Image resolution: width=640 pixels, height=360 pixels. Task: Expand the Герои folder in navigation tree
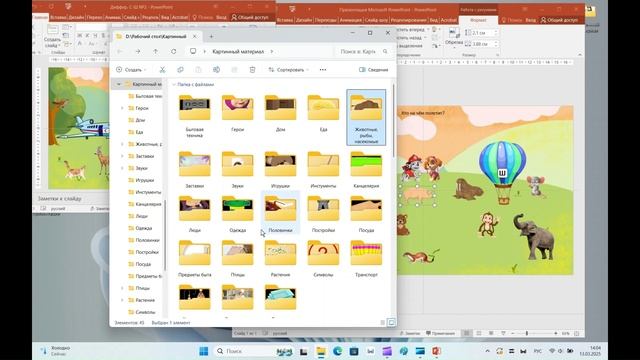point(122,108)
